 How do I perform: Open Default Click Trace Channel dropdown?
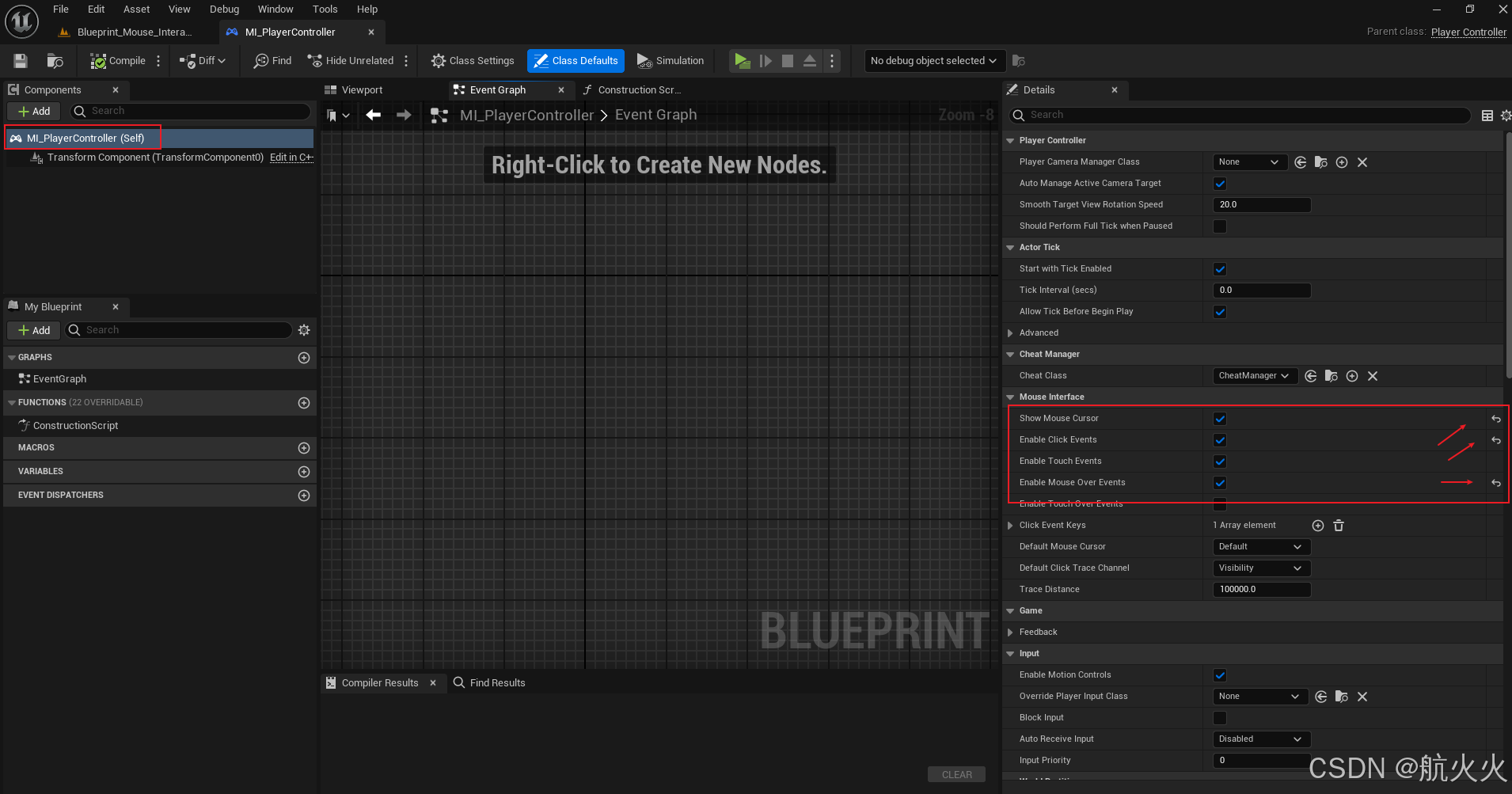1261,568
